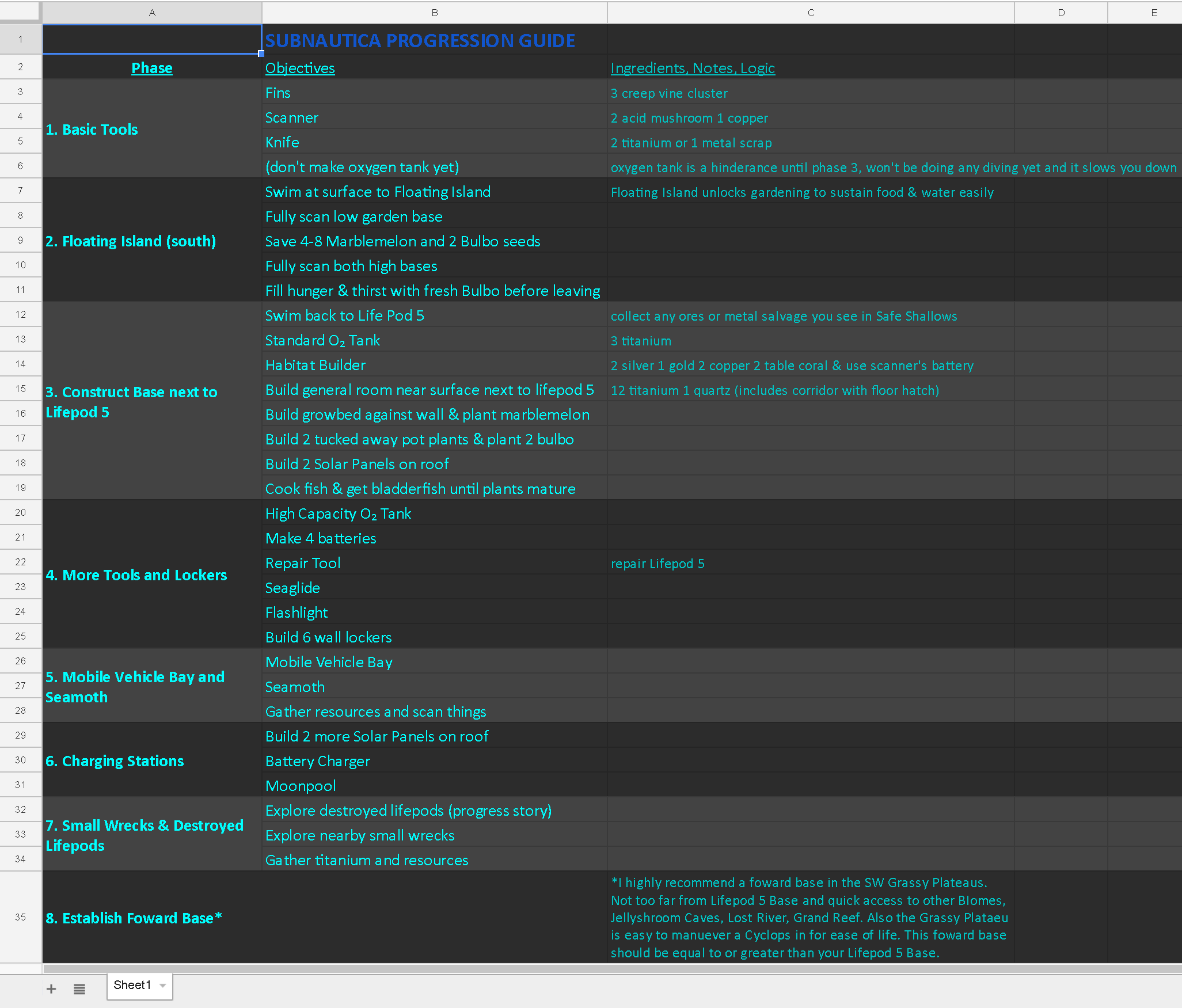Select the 4. More Tools and Lockers cell
1182x1008 pixels.
pyautogui.click(x=152, y=575)
